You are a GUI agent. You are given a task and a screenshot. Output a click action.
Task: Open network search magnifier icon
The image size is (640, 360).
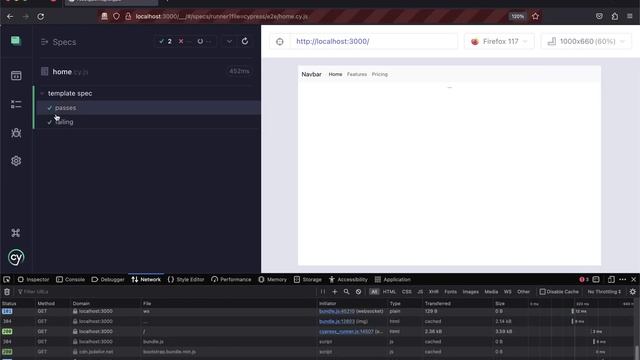[x=347, y=292]
